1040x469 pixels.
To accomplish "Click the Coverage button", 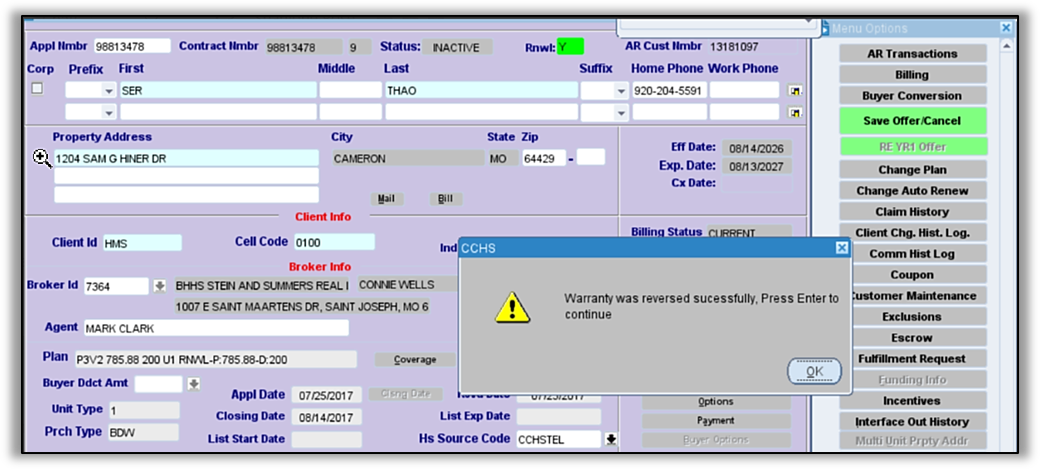I will (415, 360).
